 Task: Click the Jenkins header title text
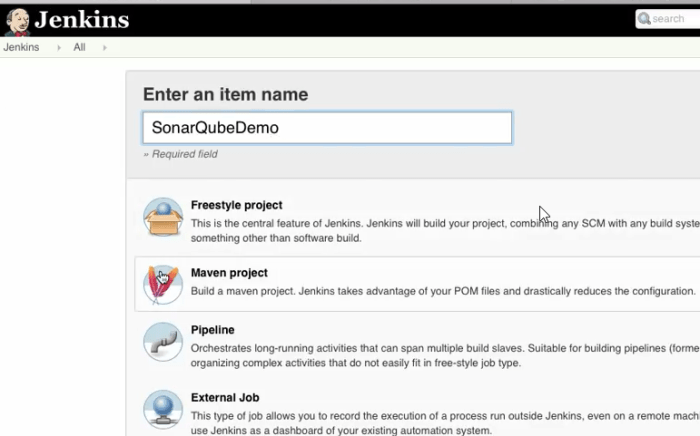[x=82, y=20]
